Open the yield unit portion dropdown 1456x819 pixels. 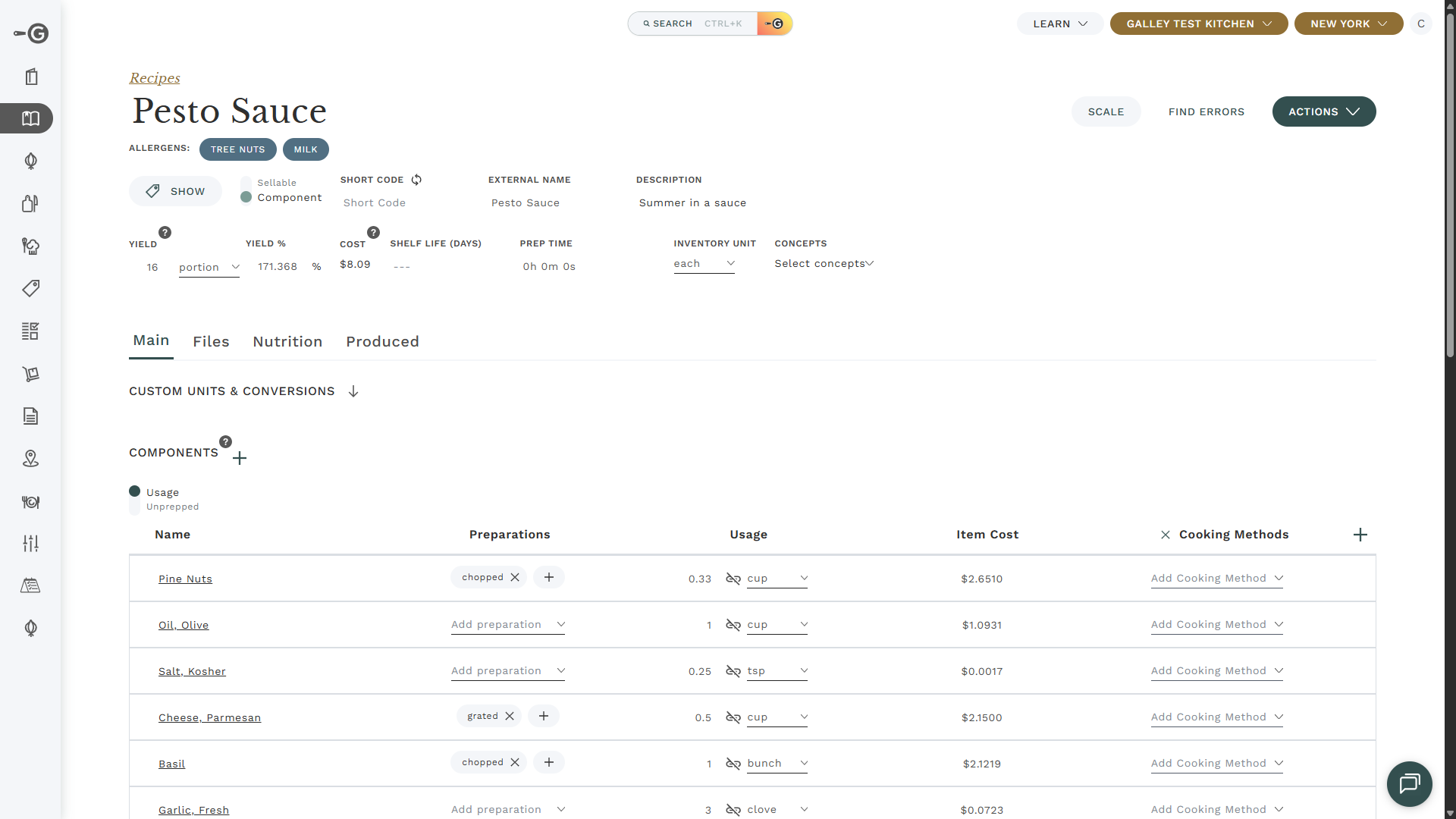tap(209, 267)
